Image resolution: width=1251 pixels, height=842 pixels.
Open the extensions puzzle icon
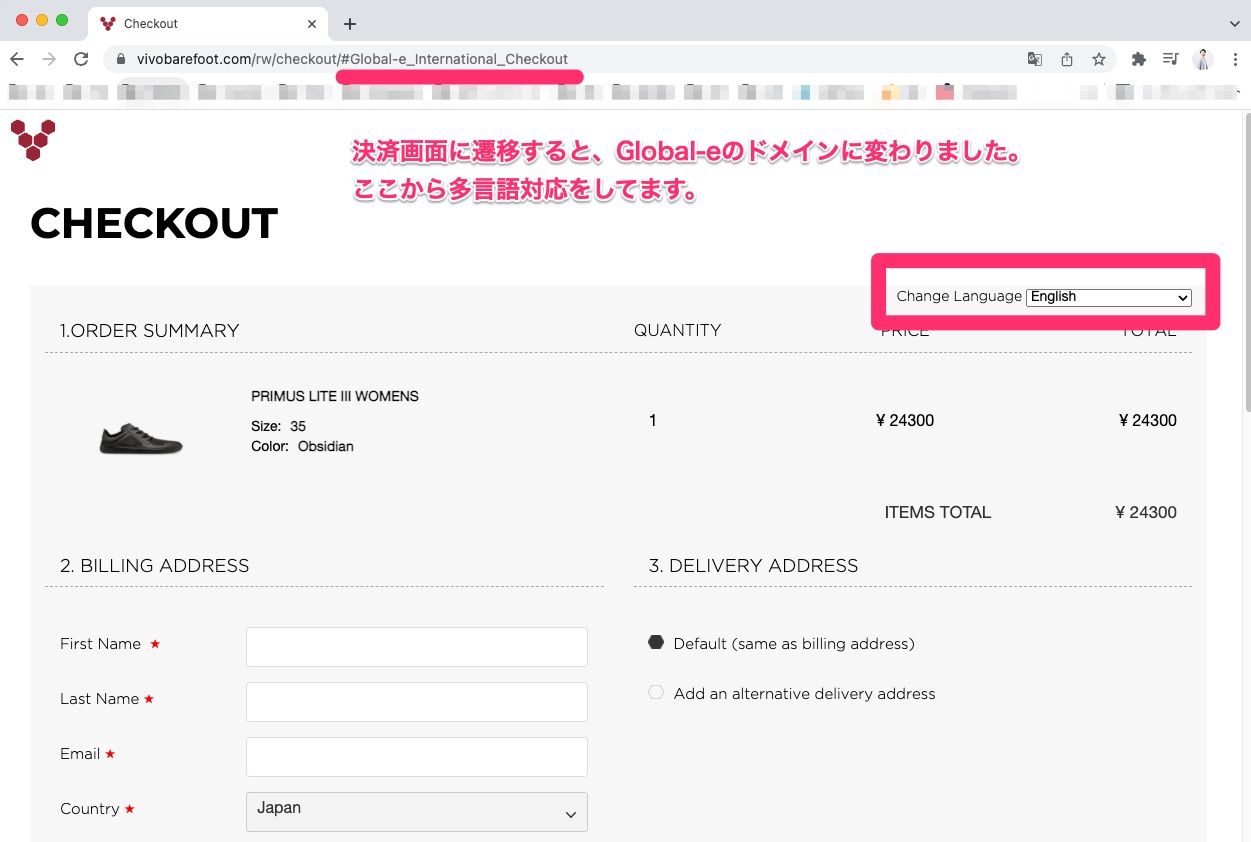pos(1138,59)
